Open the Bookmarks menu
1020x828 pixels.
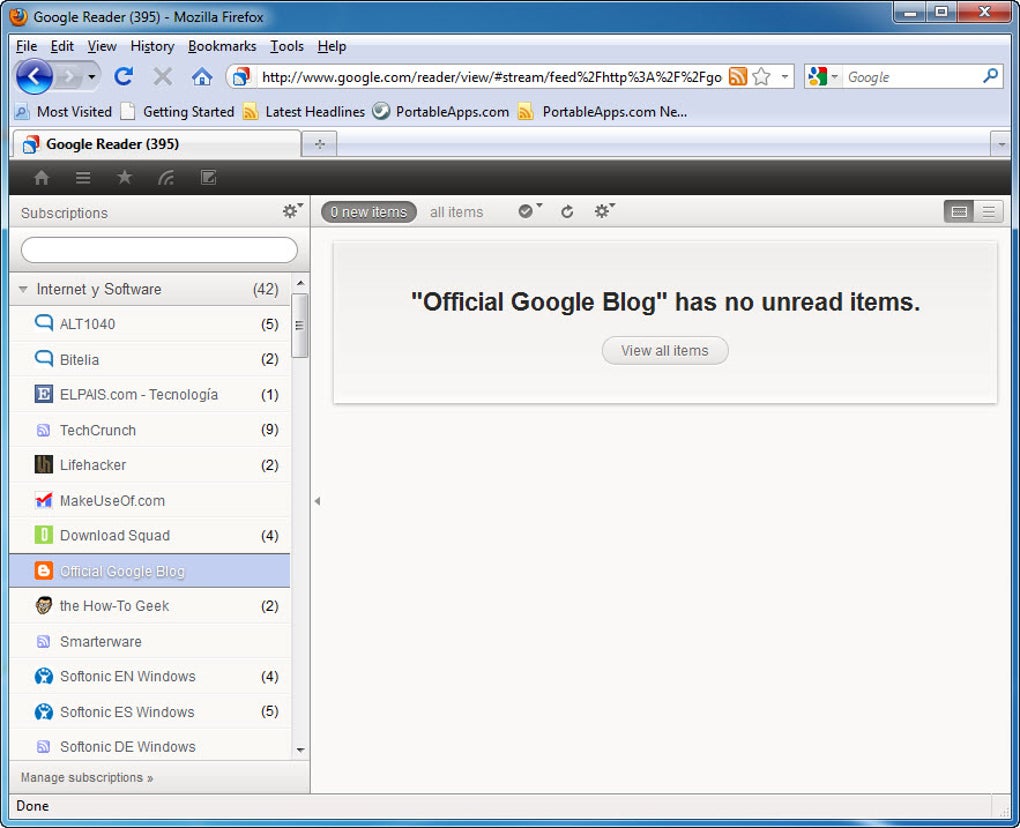click(x=222, y=46)
